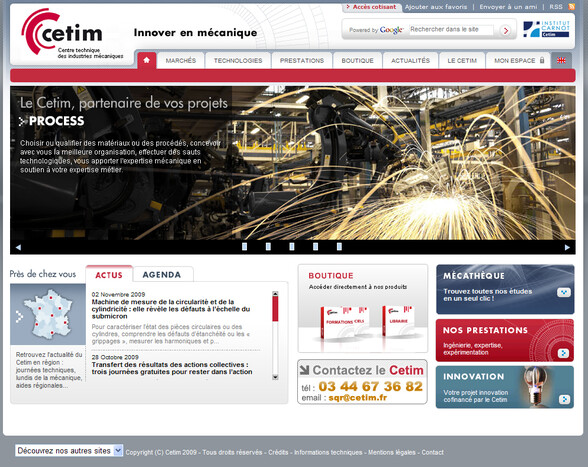The image size is (588, 467).
Task: Open the Nos Prestations banner title
Action: [x=485, y=330]
